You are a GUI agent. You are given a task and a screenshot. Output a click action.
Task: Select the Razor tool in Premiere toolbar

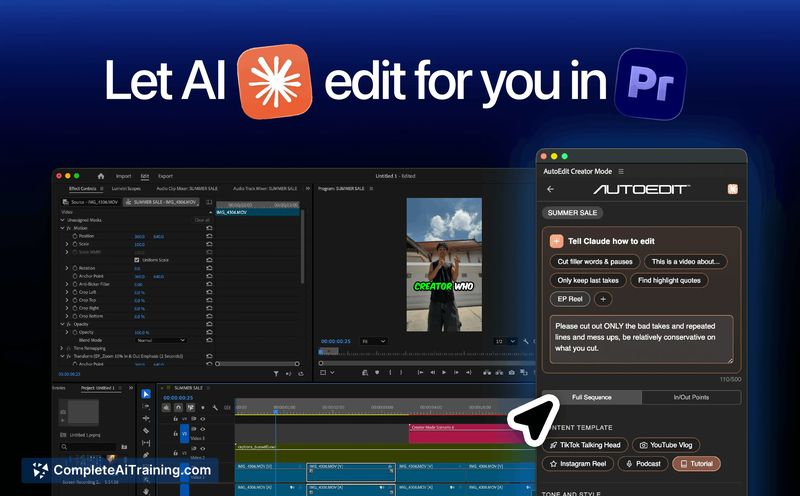(x=146, y=431)
